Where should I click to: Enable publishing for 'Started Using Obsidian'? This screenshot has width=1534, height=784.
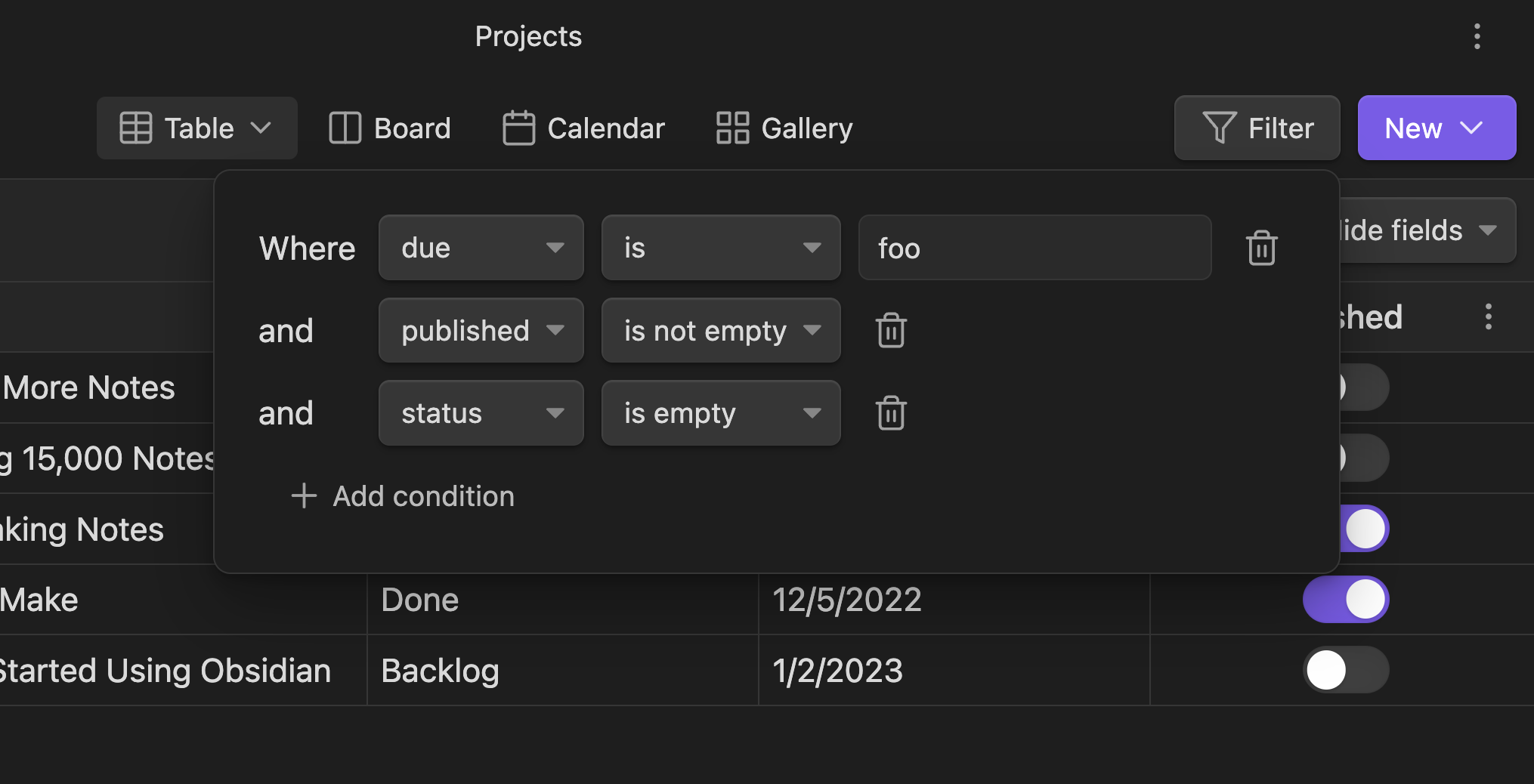tap(1346, 670)
